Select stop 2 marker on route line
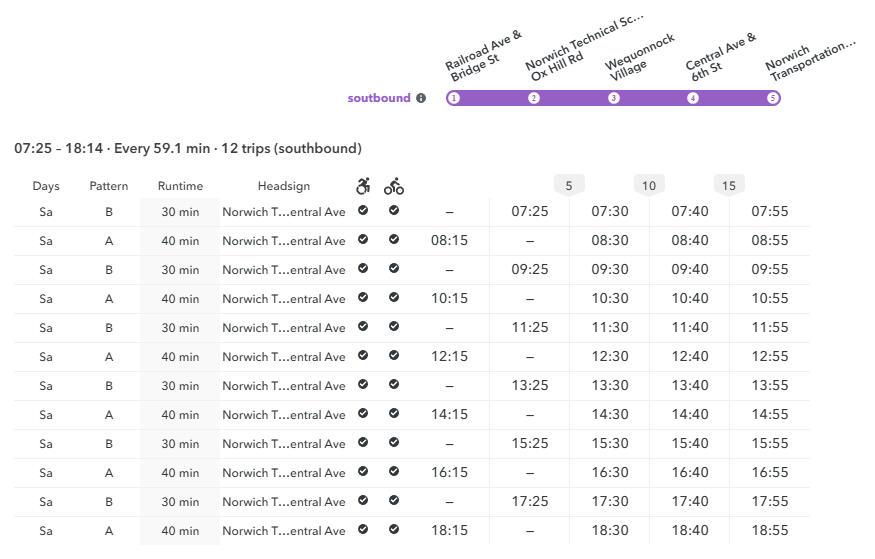The height and width of the screenshot is (559, 875). (x=534, y=98)
